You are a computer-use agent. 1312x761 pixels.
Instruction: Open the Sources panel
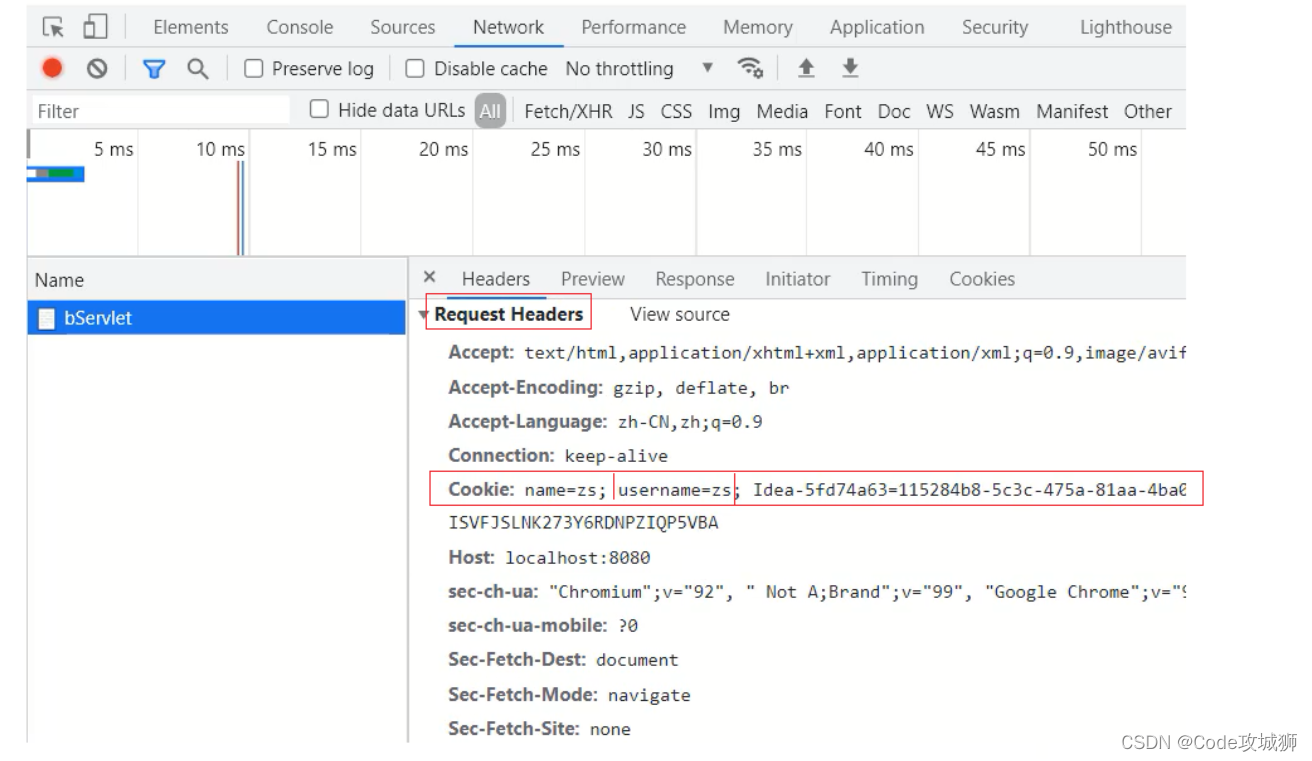(x=402, y=27)
